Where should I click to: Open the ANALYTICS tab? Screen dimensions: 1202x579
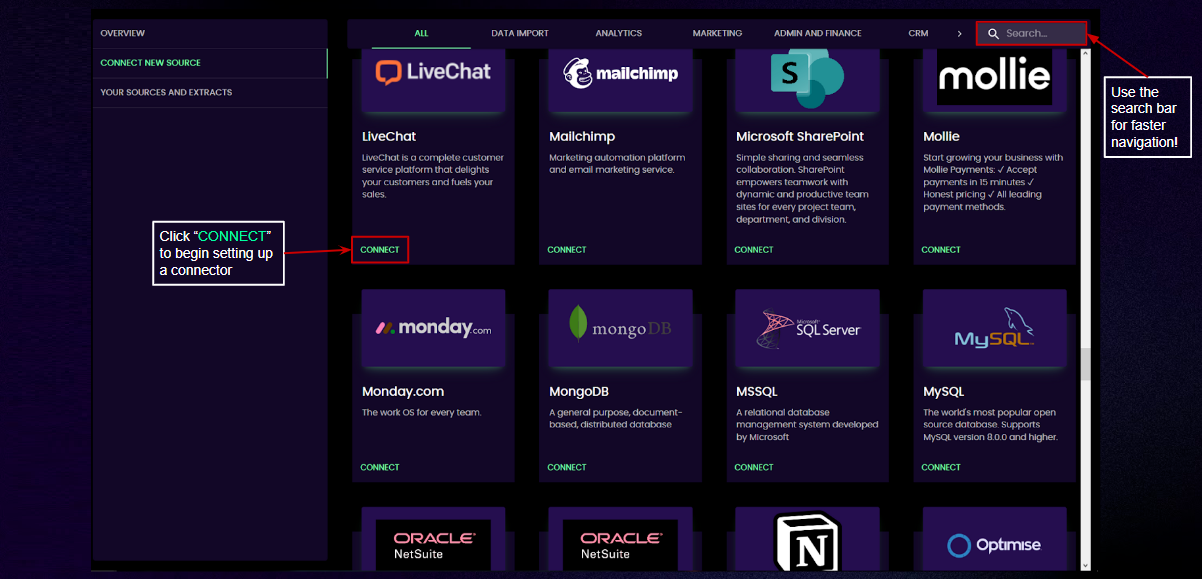(619, 34)
